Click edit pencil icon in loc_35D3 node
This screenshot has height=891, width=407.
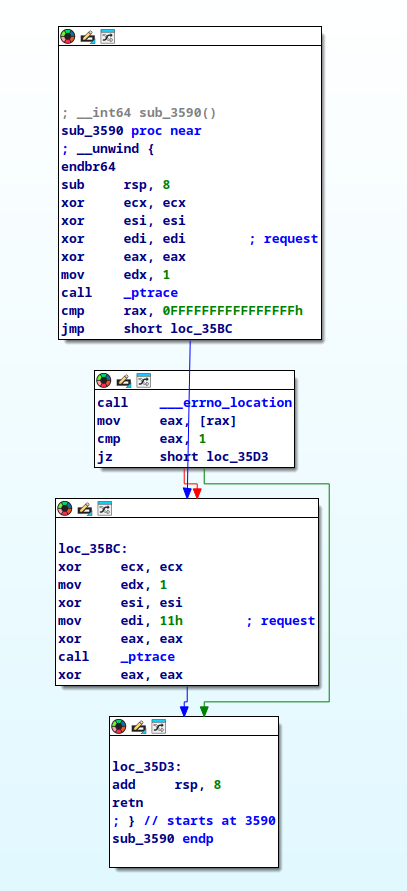139,726
